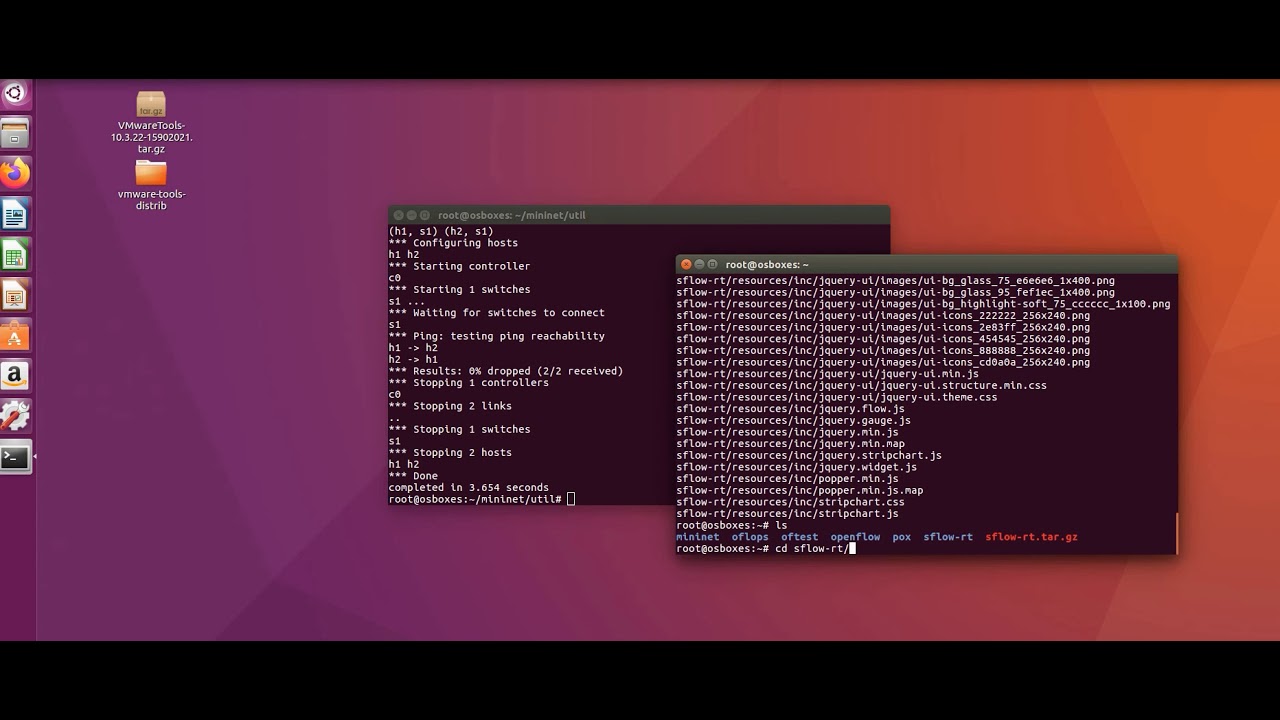Click '*** Configuring hosts' line
Screen dimensions: 1280x720
pos(453,243)
